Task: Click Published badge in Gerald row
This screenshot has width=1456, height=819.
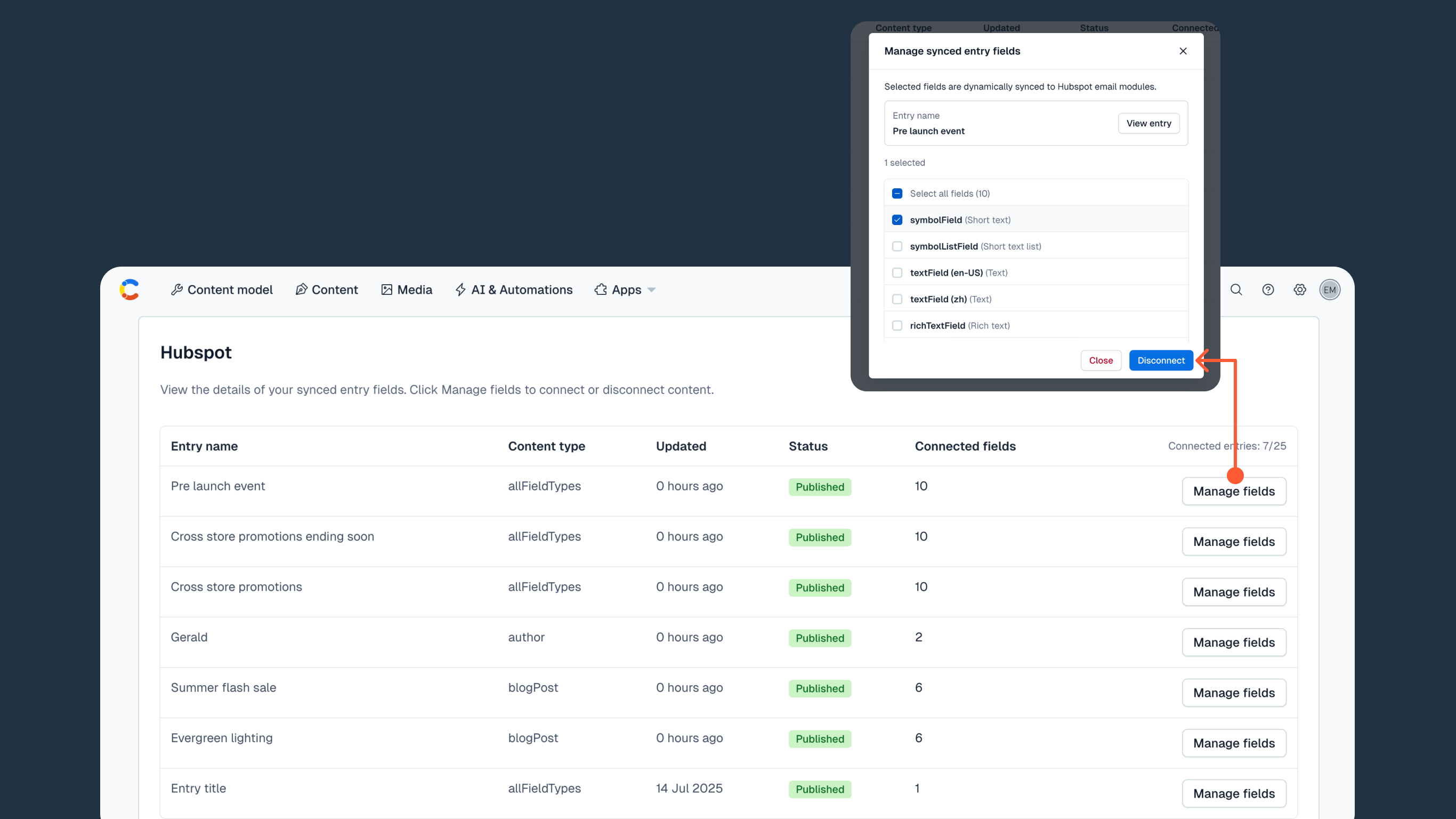Action: 820,638
